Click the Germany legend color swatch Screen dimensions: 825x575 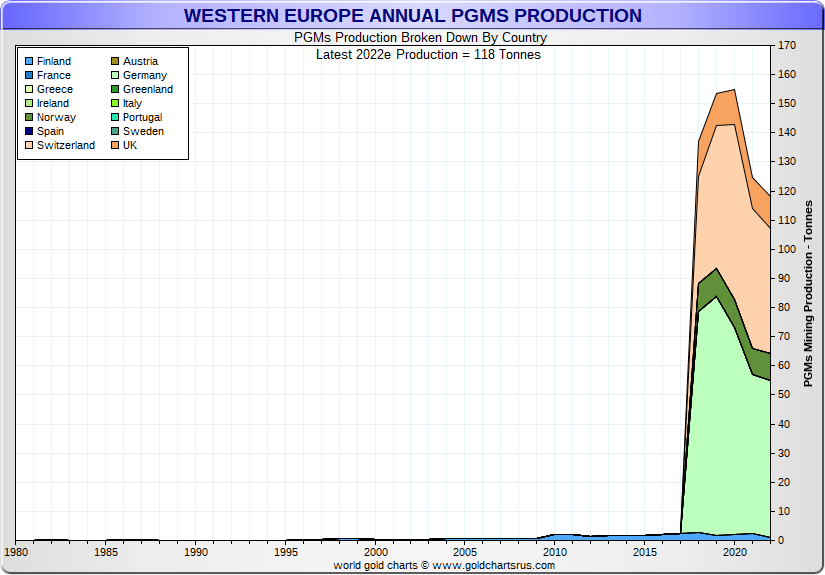pyautogui.click(x=114, y=76)
